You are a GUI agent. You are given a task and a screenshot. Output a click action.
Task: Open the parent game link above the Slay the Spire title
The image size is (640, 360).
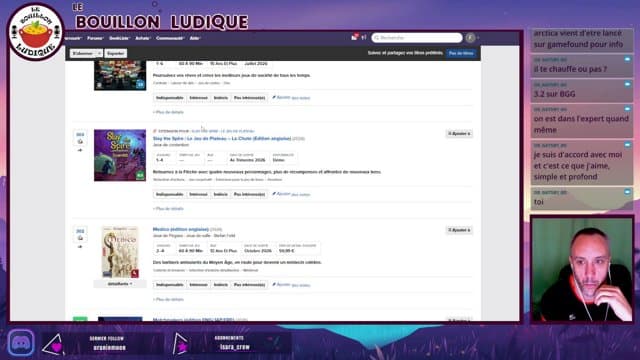coord(223,131)
